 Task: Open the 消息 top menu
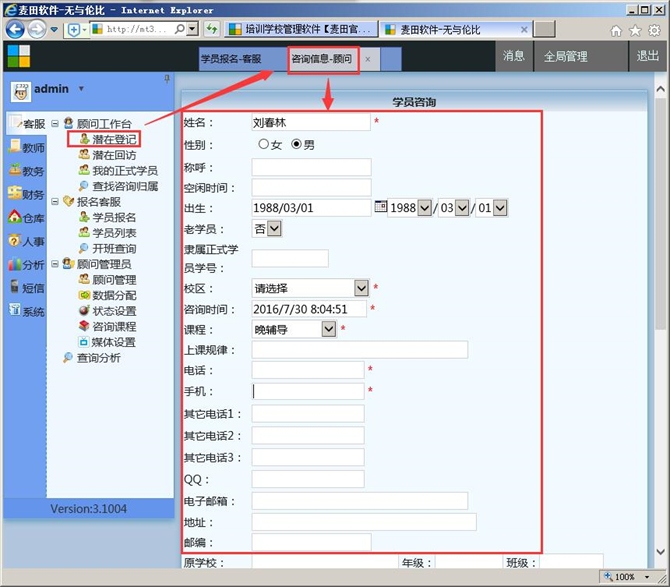514,56
